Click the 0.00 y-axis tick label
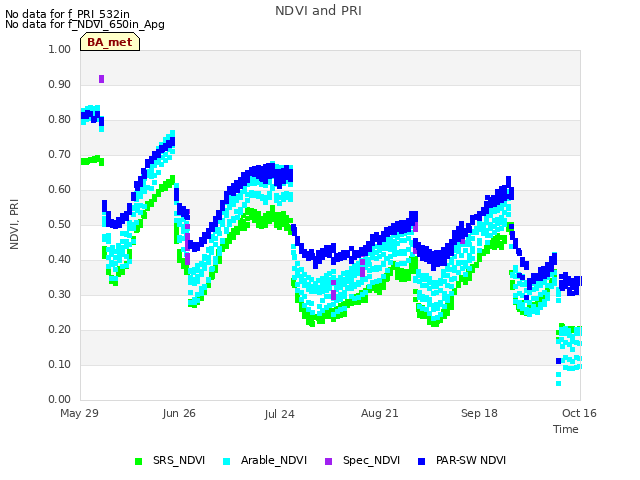Viewport: 640px width, 480px height. pos(60,400)
